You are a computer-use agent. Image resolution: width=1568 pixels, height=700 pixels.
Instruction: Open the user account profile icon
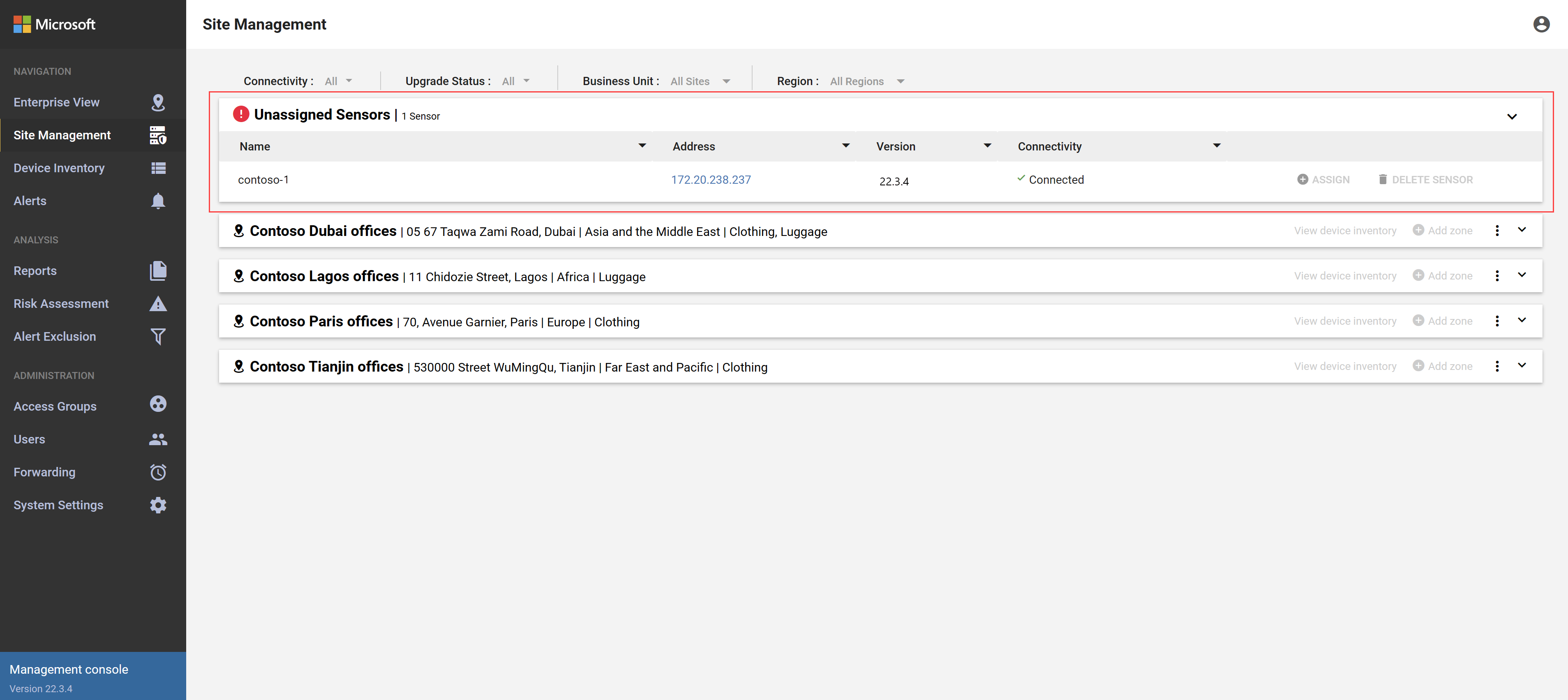click(1540, 24)
